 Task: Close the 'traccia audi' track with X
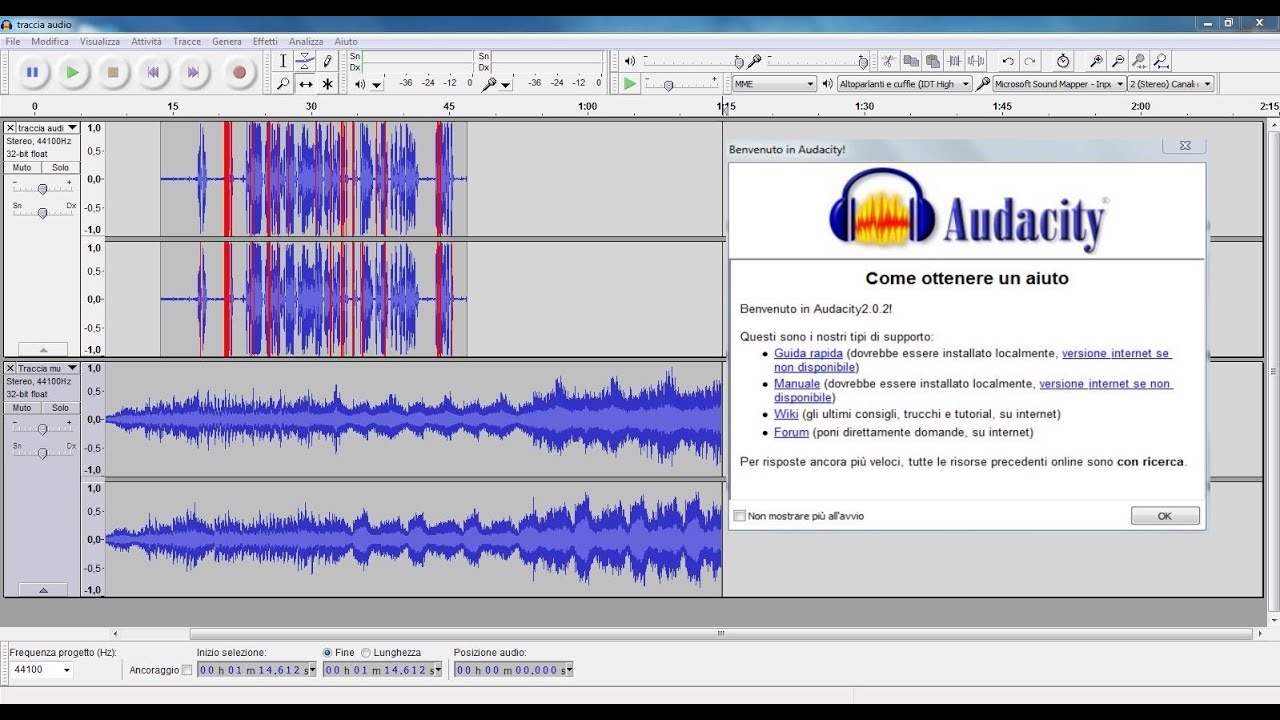10,128
